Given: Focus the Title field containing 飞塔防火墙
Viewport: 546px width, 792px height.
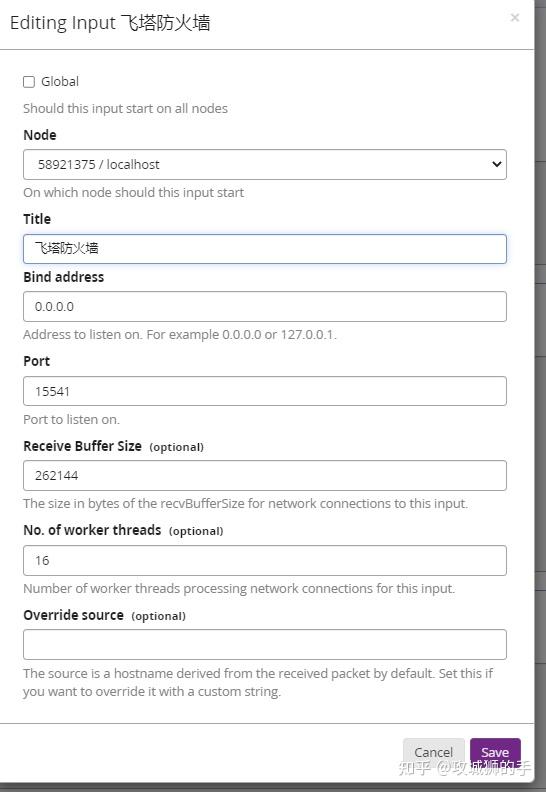Looking at the screenshot, I should [265, 249].
